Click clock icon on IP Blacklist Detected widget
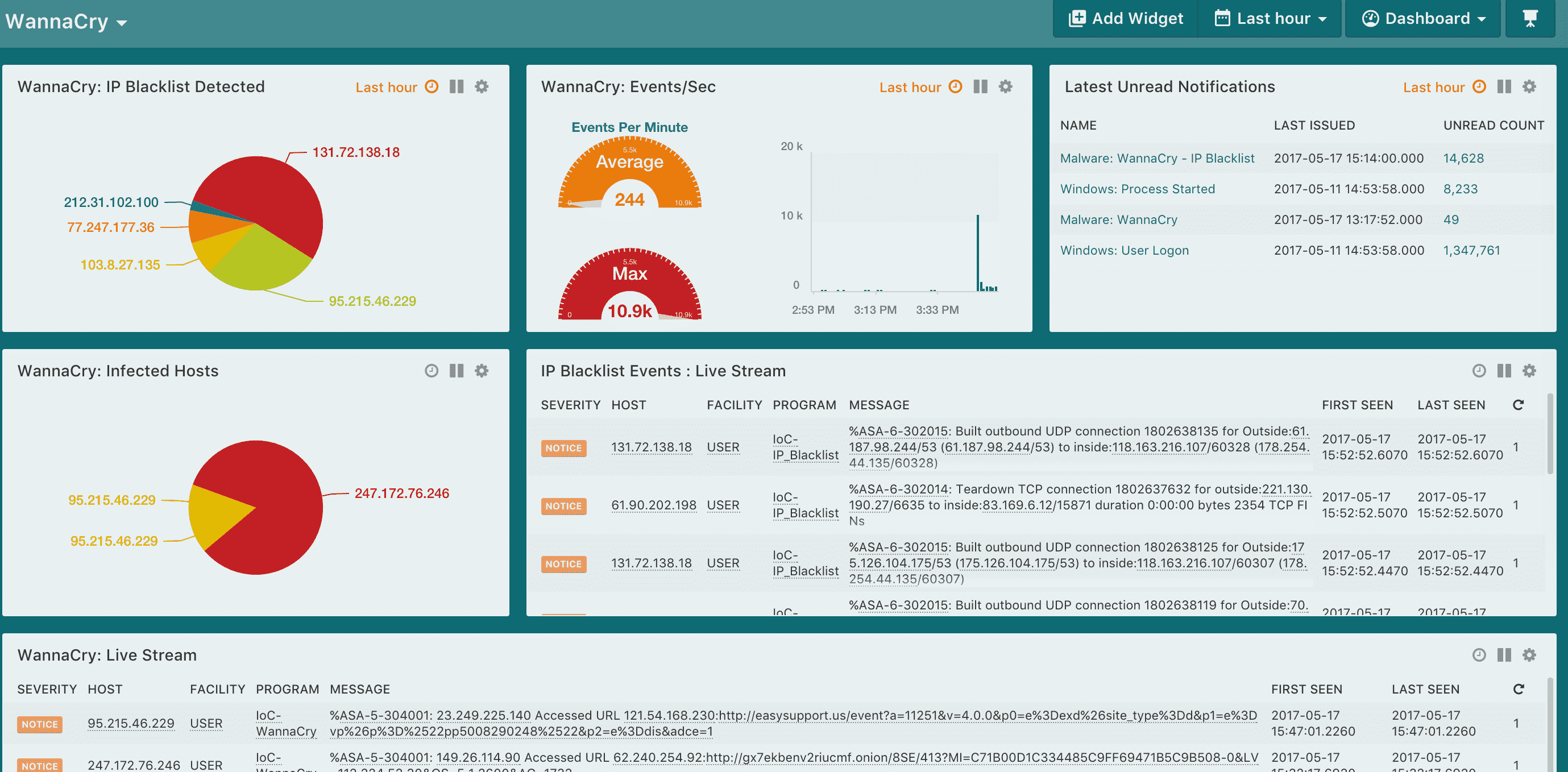 click(432, 86)
